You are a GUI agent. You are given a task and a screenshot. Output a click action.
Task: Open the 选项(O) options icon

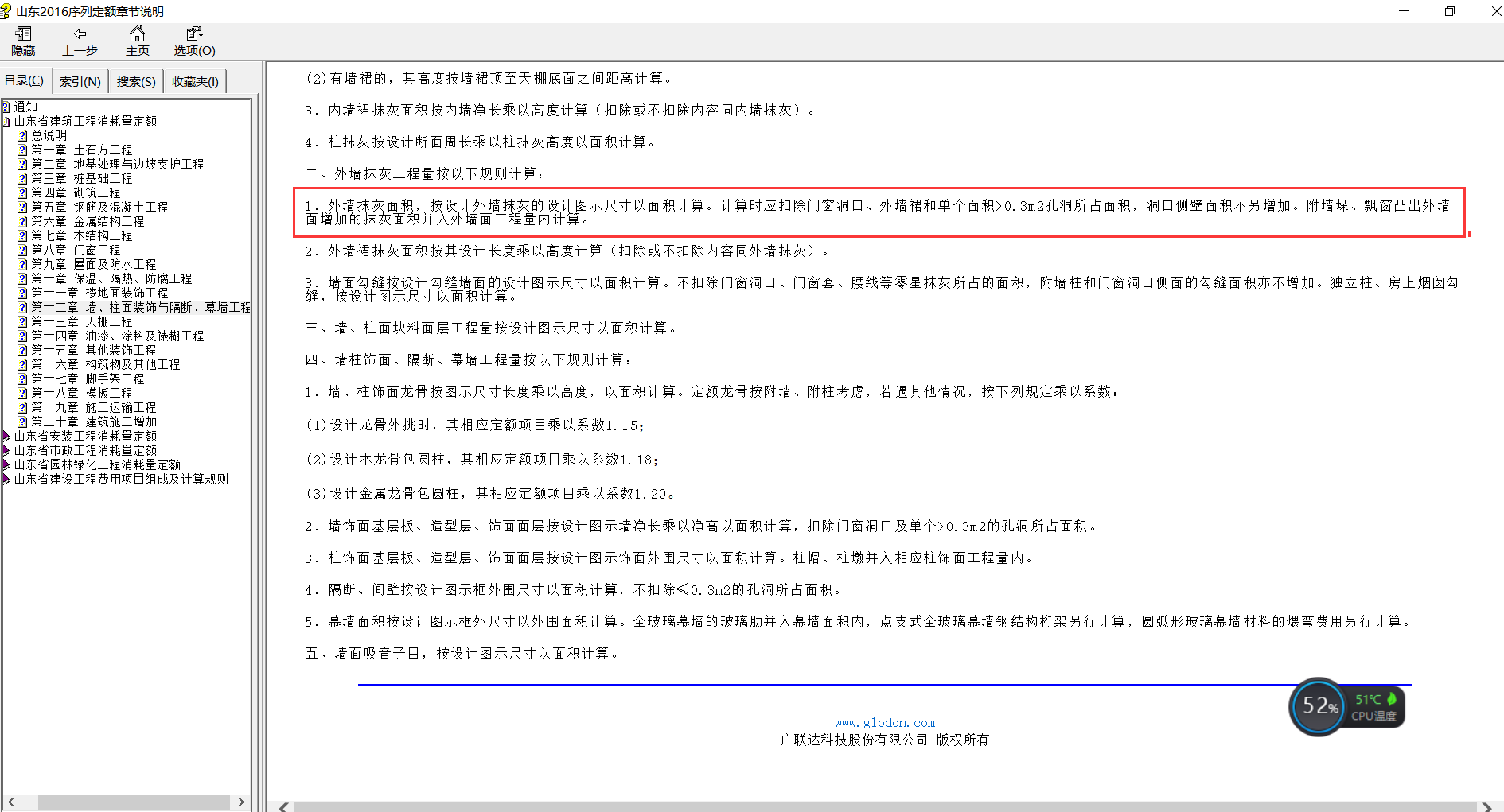click(194, 33)
